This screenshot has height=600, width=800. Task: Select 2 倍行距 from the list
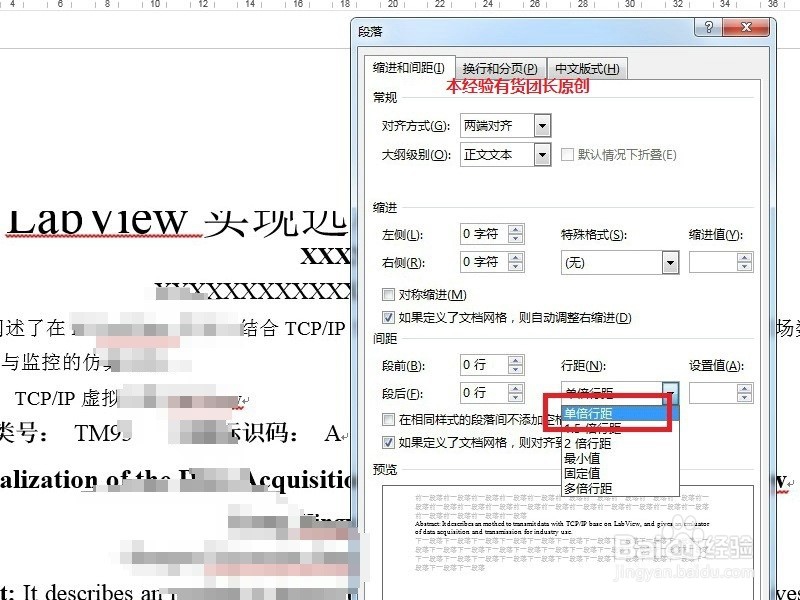click(620, 443)
